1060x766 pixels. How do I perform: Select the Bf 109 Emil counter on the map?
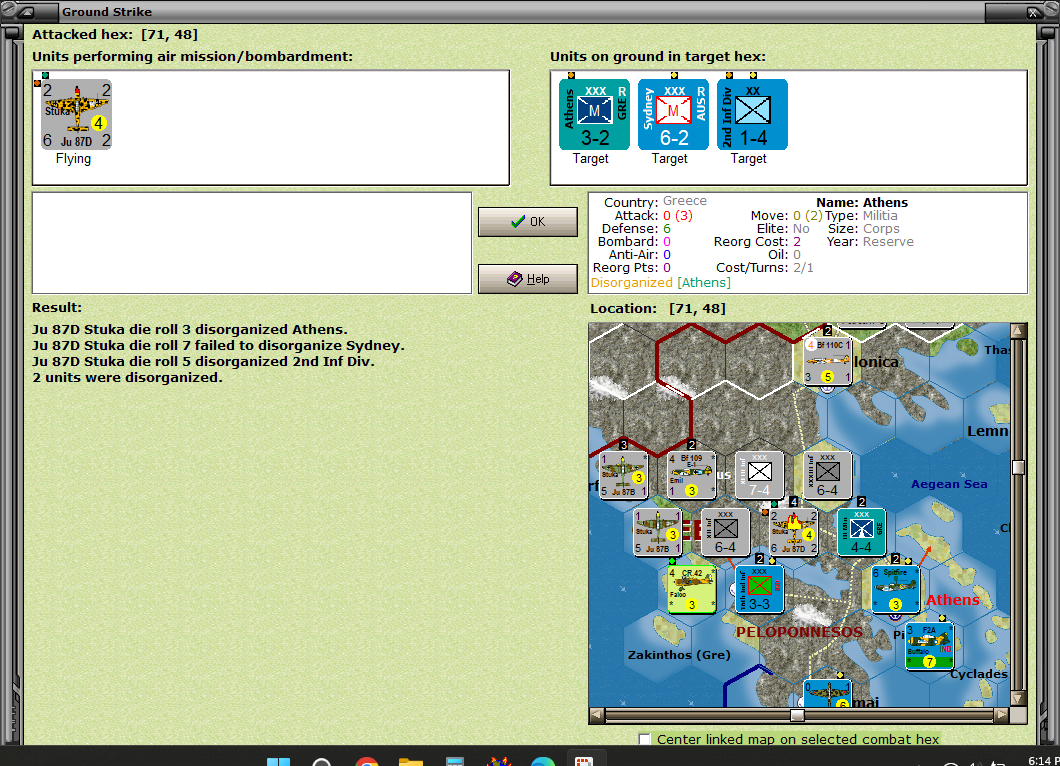coord(690,474)
